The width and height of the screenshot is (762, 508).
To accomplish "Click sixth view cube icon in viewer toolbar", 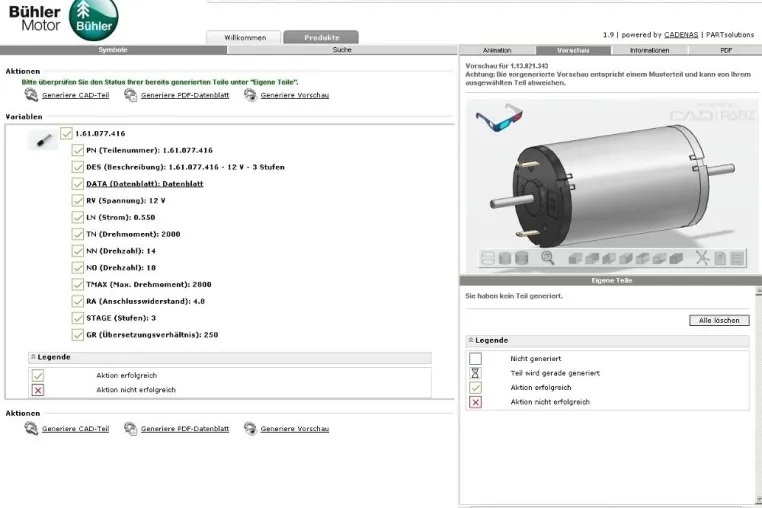I will pyautogui.click(x=659, y=258).
